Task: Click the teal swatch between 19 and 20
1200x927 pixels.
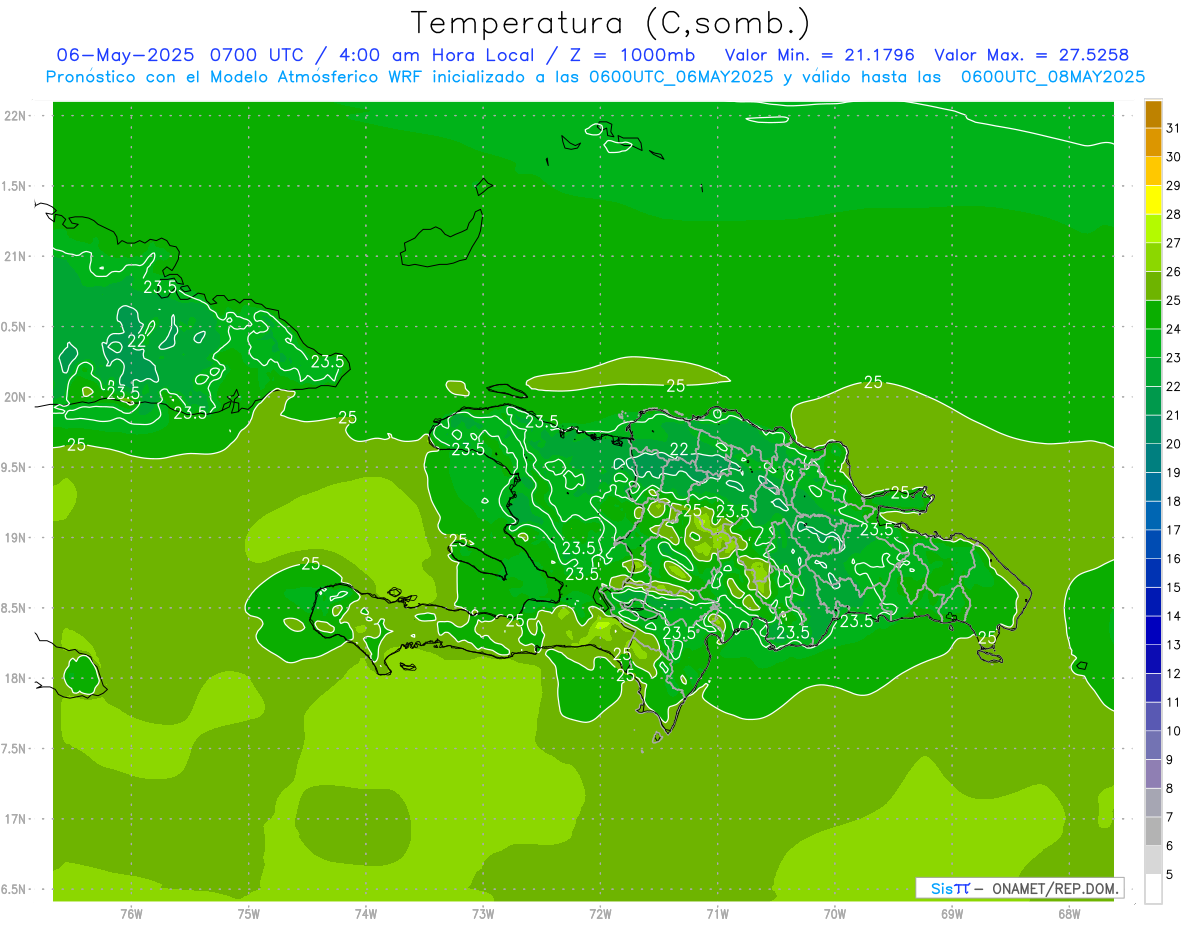Action: pyautogui.click(x=1153, y=458)
